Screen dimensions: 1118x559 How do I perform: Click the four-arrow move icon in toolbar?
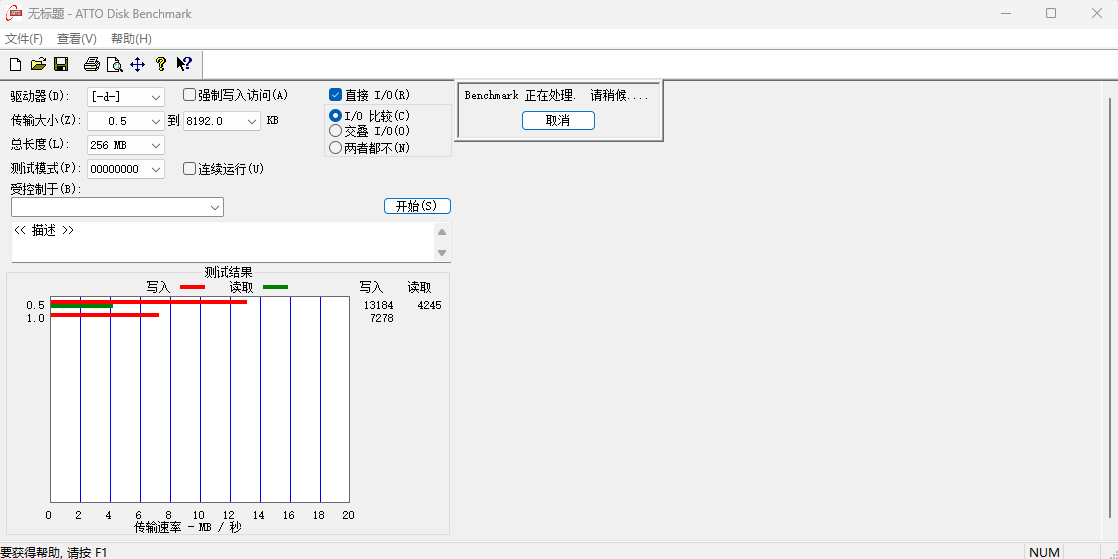tap(138, 65)
